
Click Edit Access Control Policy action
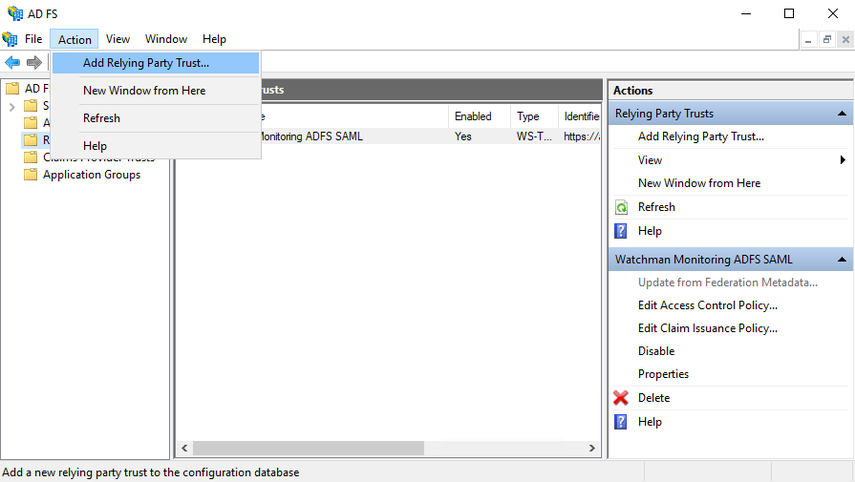click(708, 305)
